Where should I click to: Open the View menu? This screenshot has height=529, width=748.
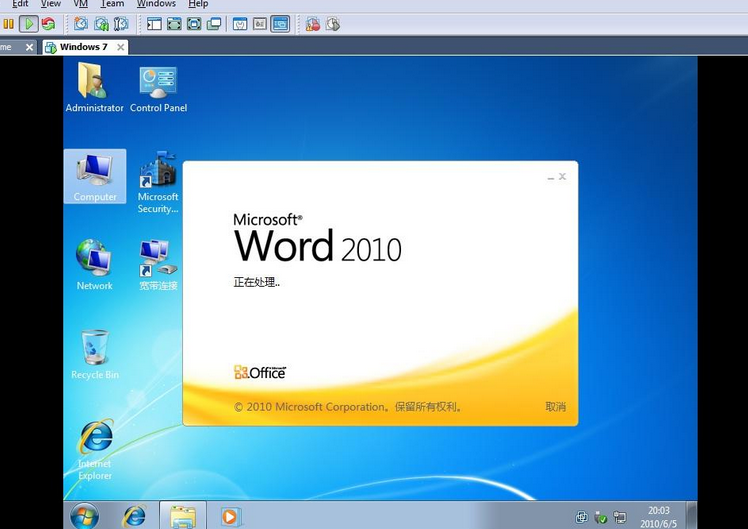[x=51, y=4]
